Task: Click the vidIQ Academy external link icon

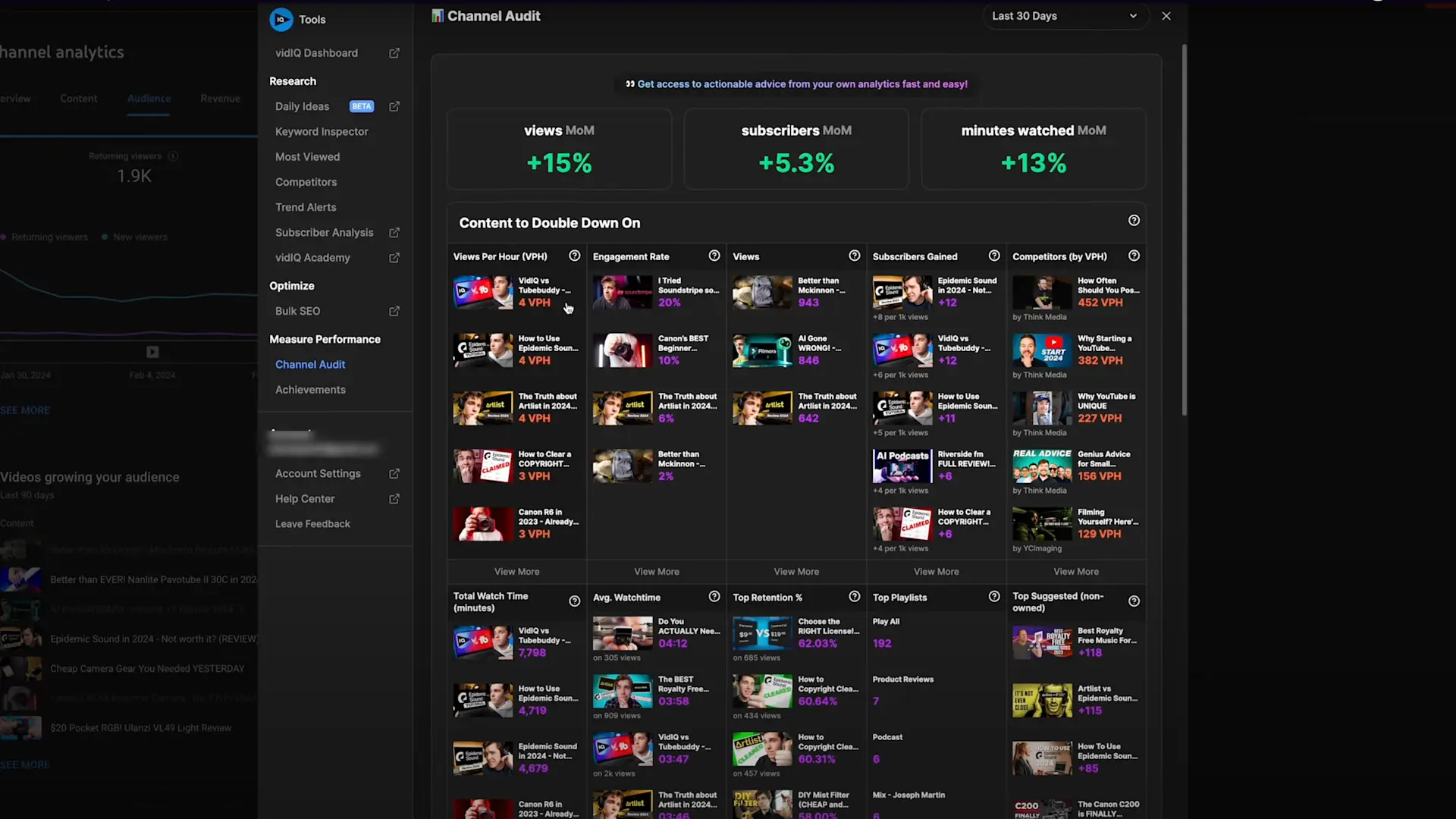Action: click(395, 258)
